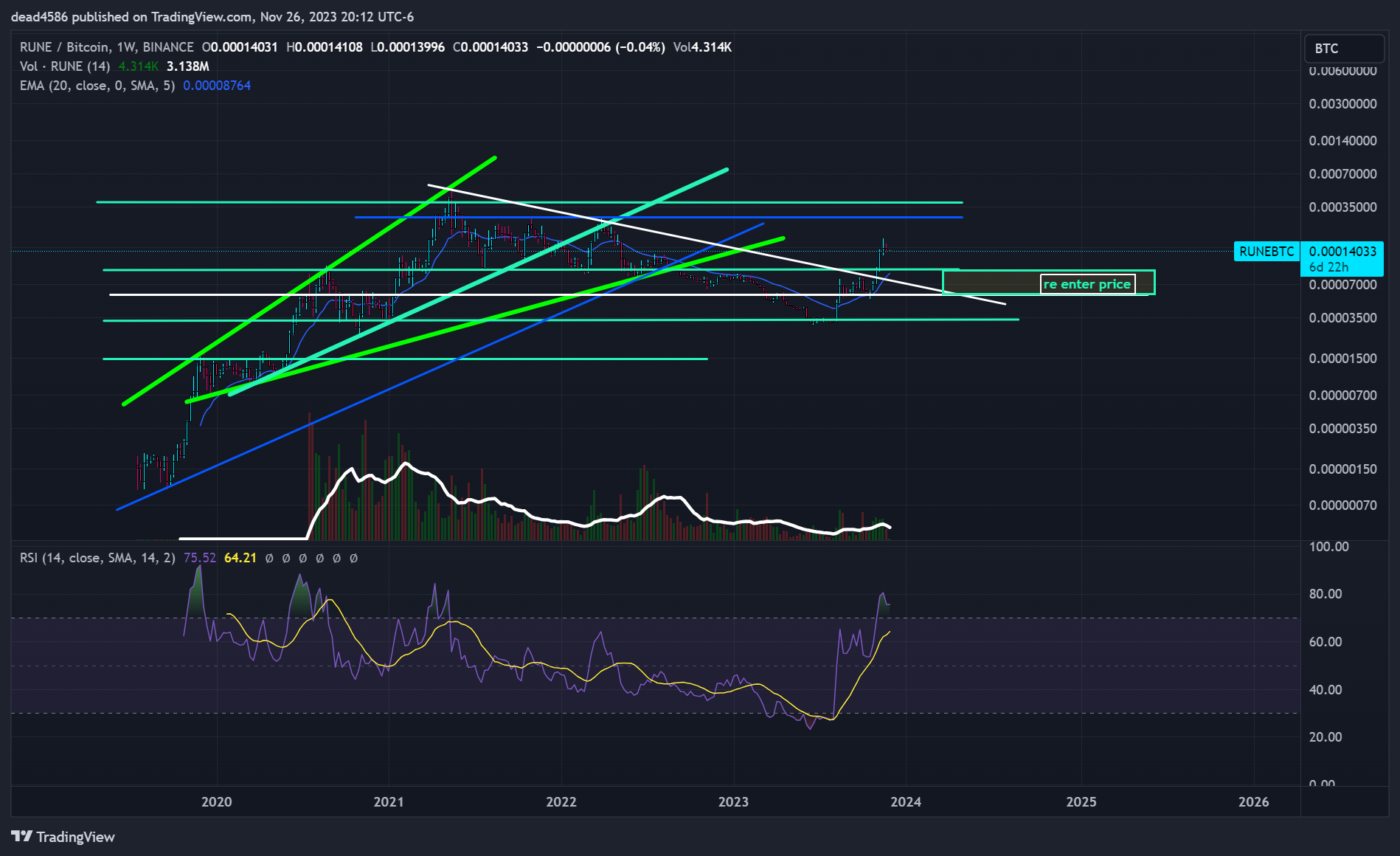Click the RUNEBTC symbol label on price line
This screenshot has height=856, width=1400.
(1266, 252)
